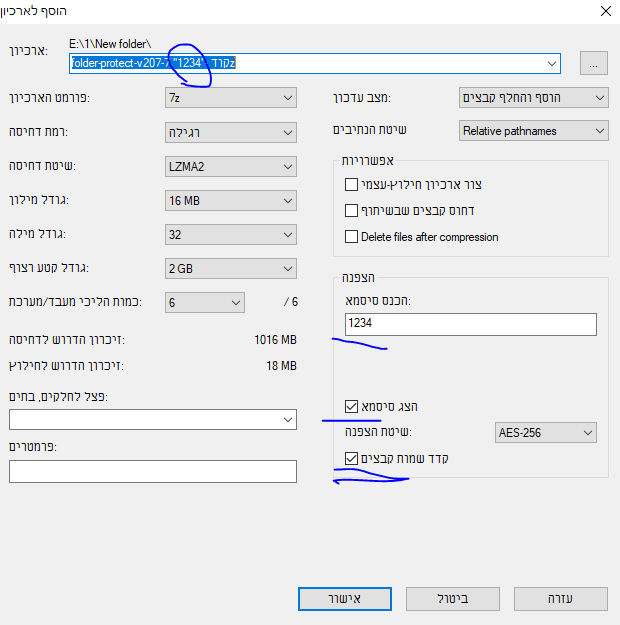
Task: Expand the Relative pathnames dropdown
Action: pyautogui.click(x=533, y=130)
